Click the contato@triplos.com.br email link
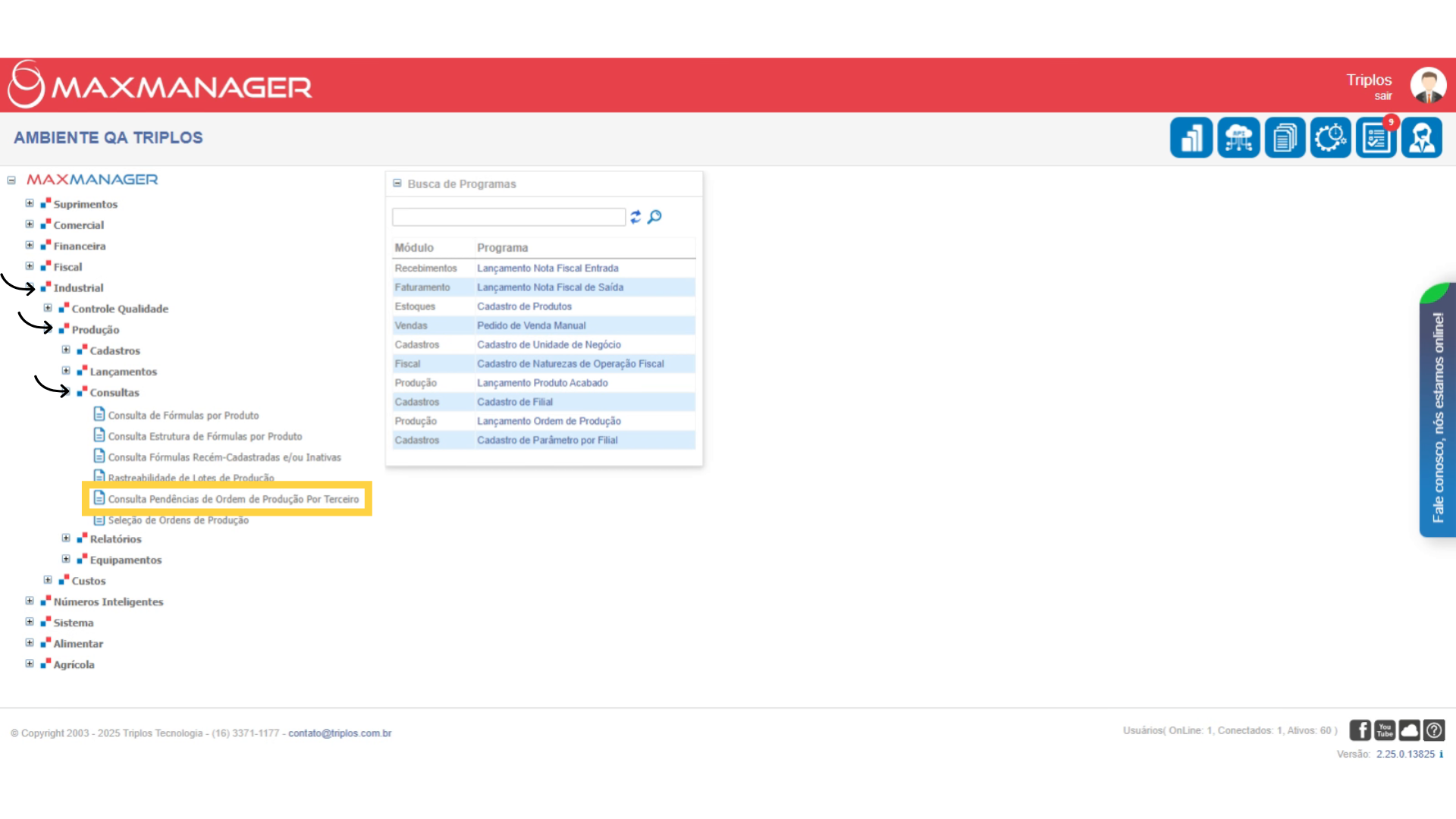 coord(340,733)
